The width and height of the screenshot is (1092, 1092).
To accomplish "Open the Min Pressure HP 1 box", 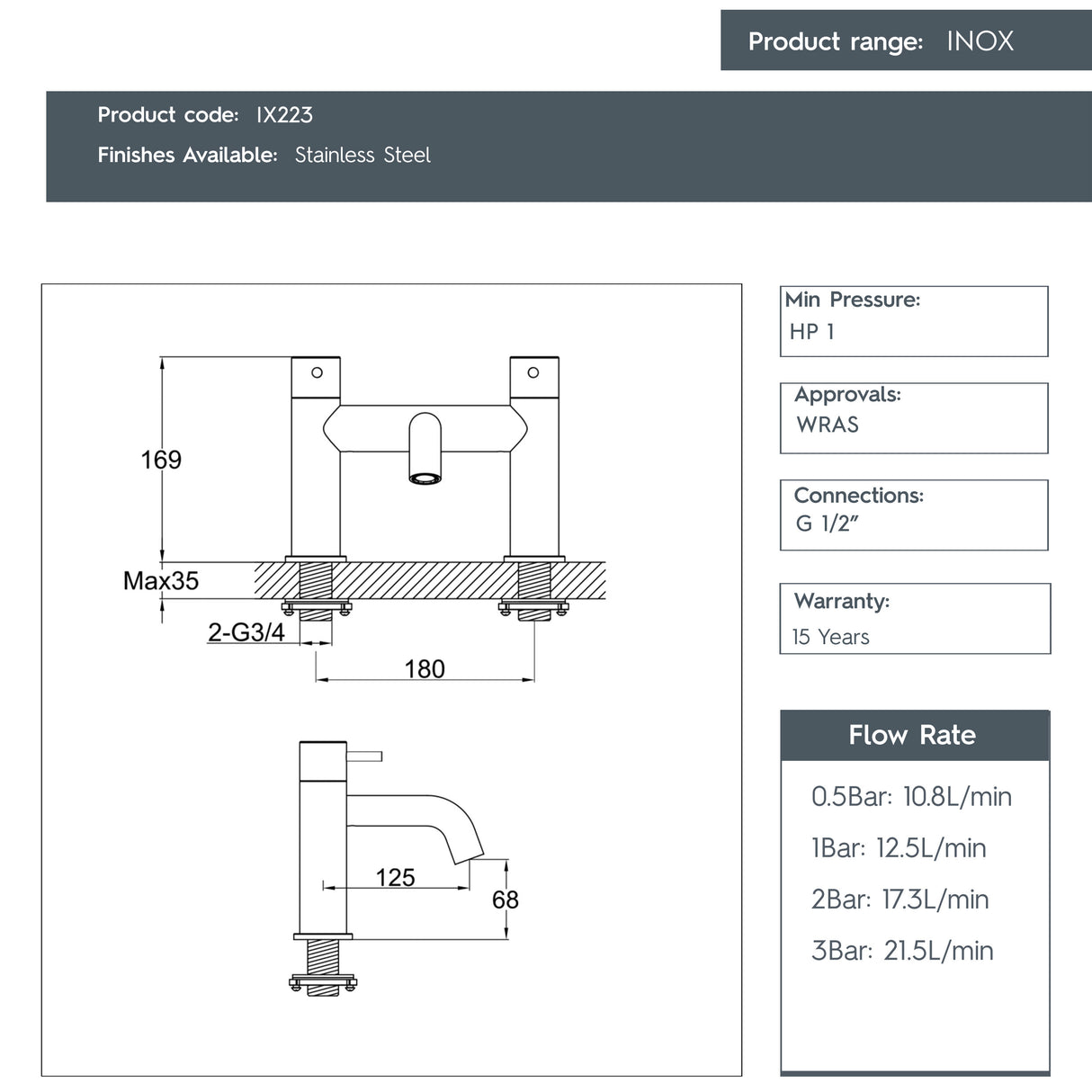I will (914, 321).
